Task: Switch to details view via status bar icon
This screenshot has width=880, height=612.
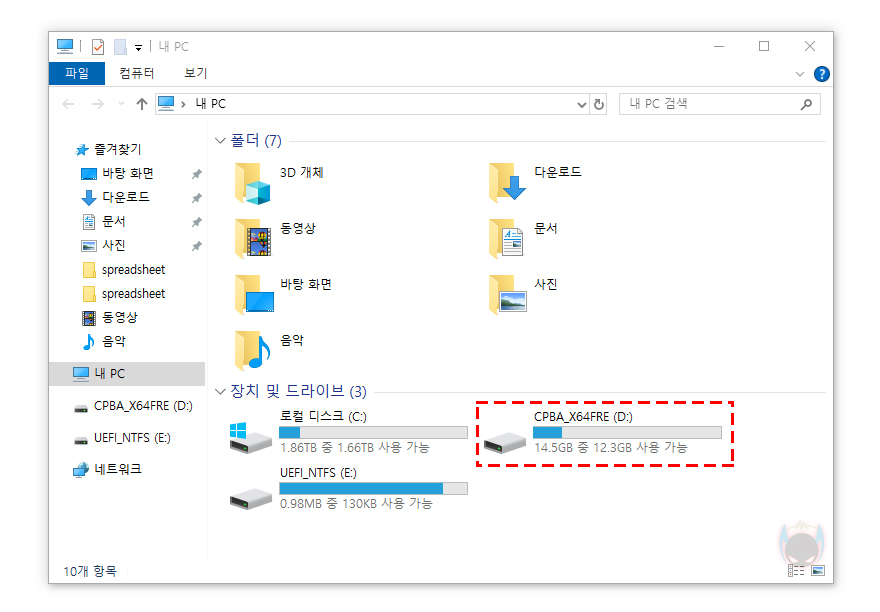Action: (796, 571)
